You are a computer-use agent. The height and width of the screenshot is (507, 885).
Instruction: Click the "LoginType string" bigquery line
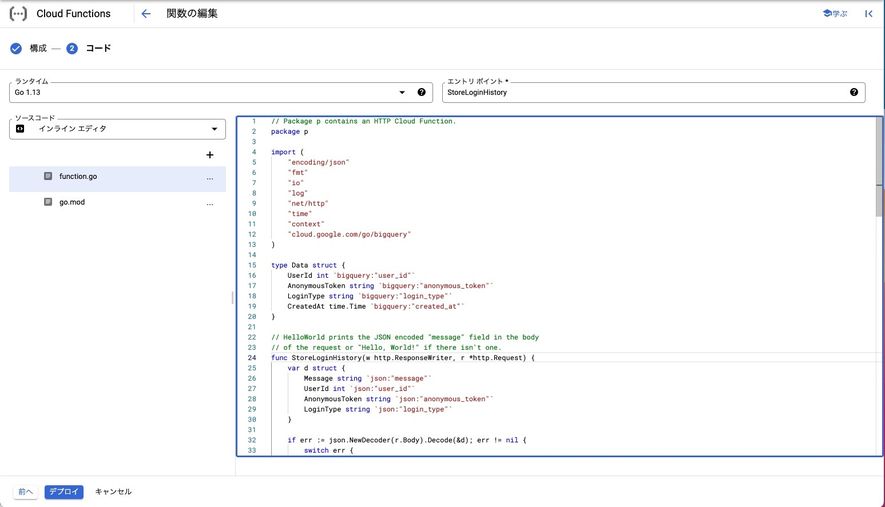pyautogui.click(x=370, y=296)
